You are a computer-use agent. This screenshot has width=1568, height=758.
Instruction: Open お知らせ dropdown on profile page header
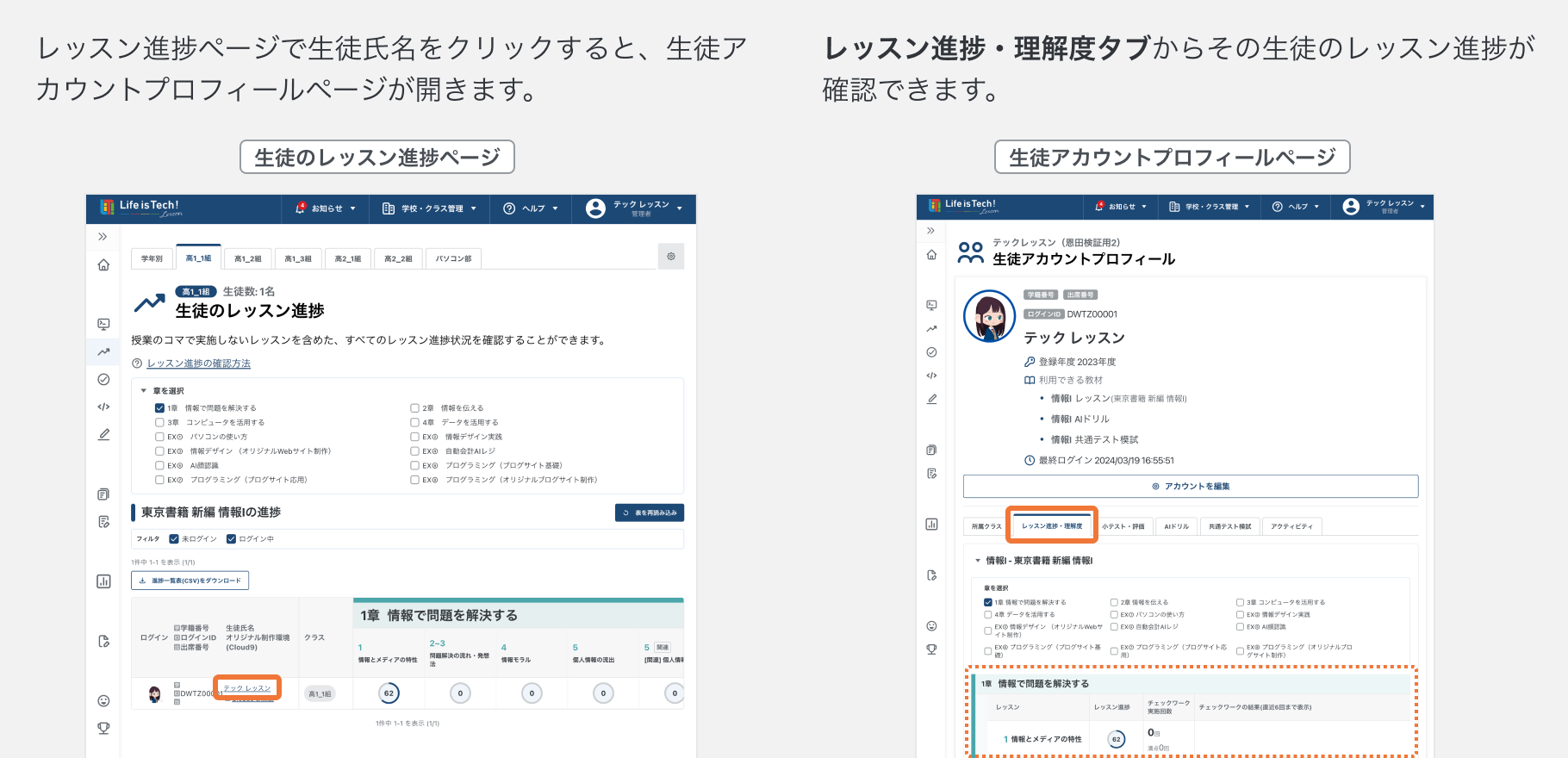(1121, 207)
